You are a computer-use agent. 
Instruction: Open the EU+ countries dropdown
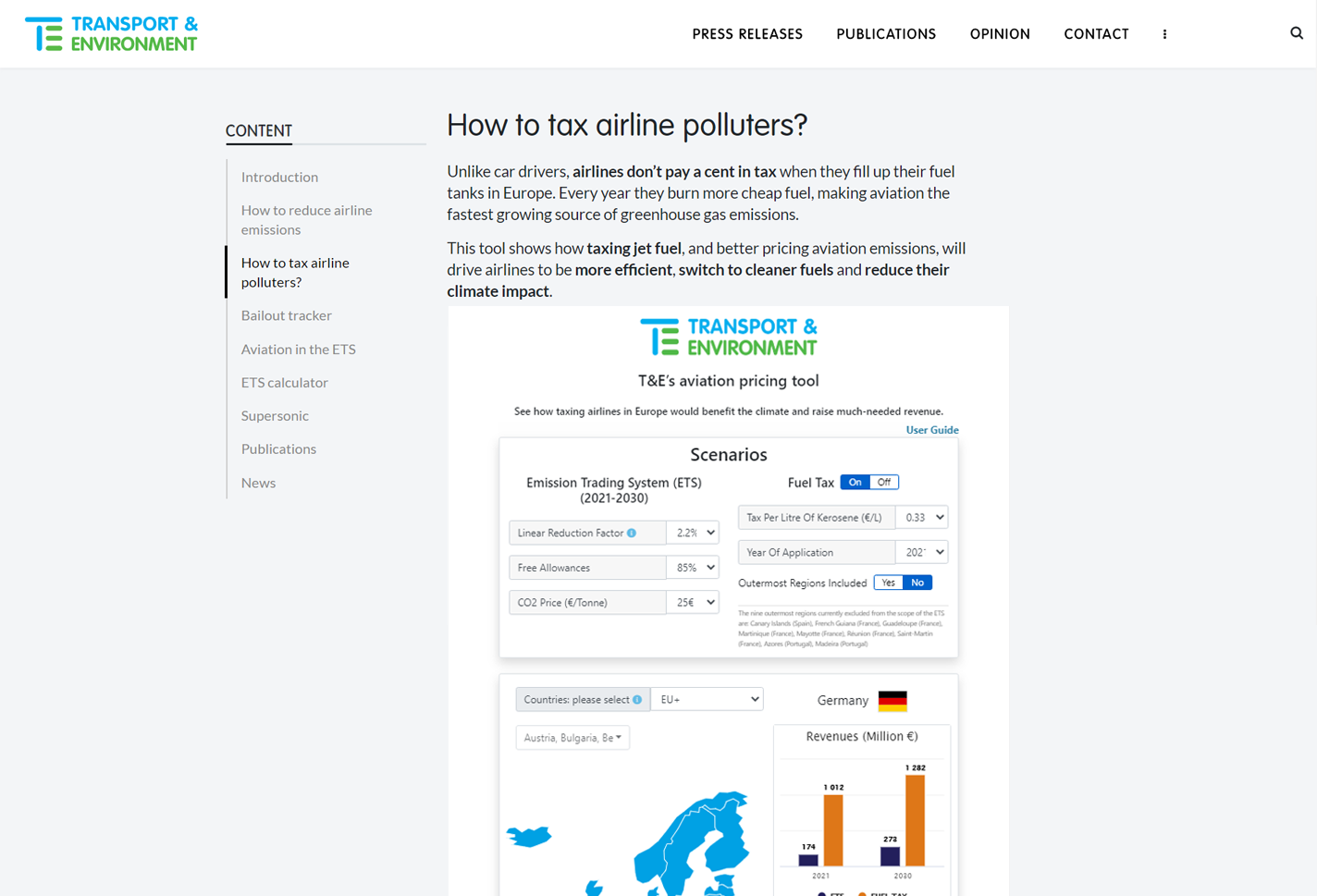[708, 699]
